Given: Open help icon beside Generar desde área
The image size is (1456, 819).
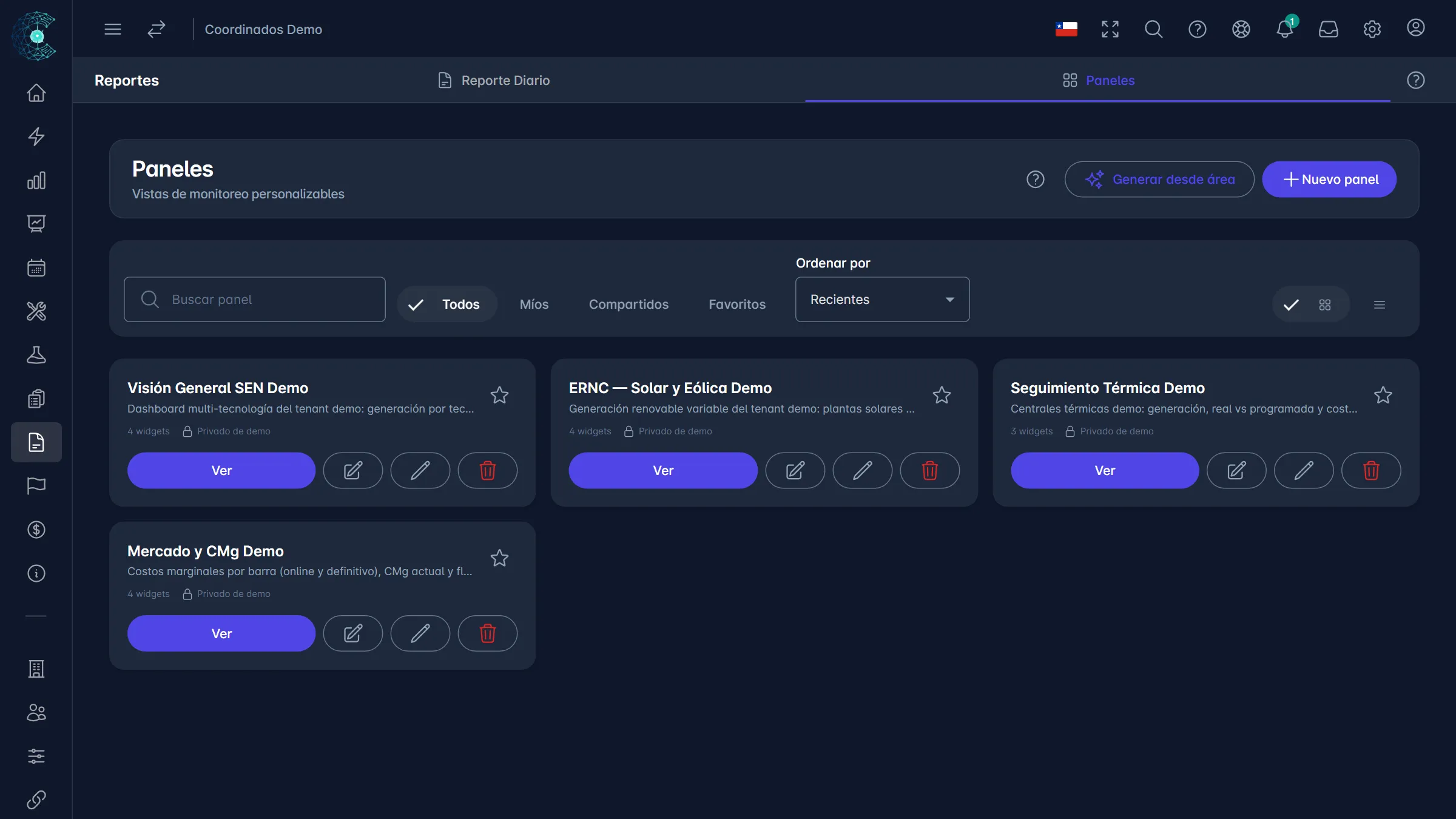Looking at the screenshot, I should click(1036, 180).
